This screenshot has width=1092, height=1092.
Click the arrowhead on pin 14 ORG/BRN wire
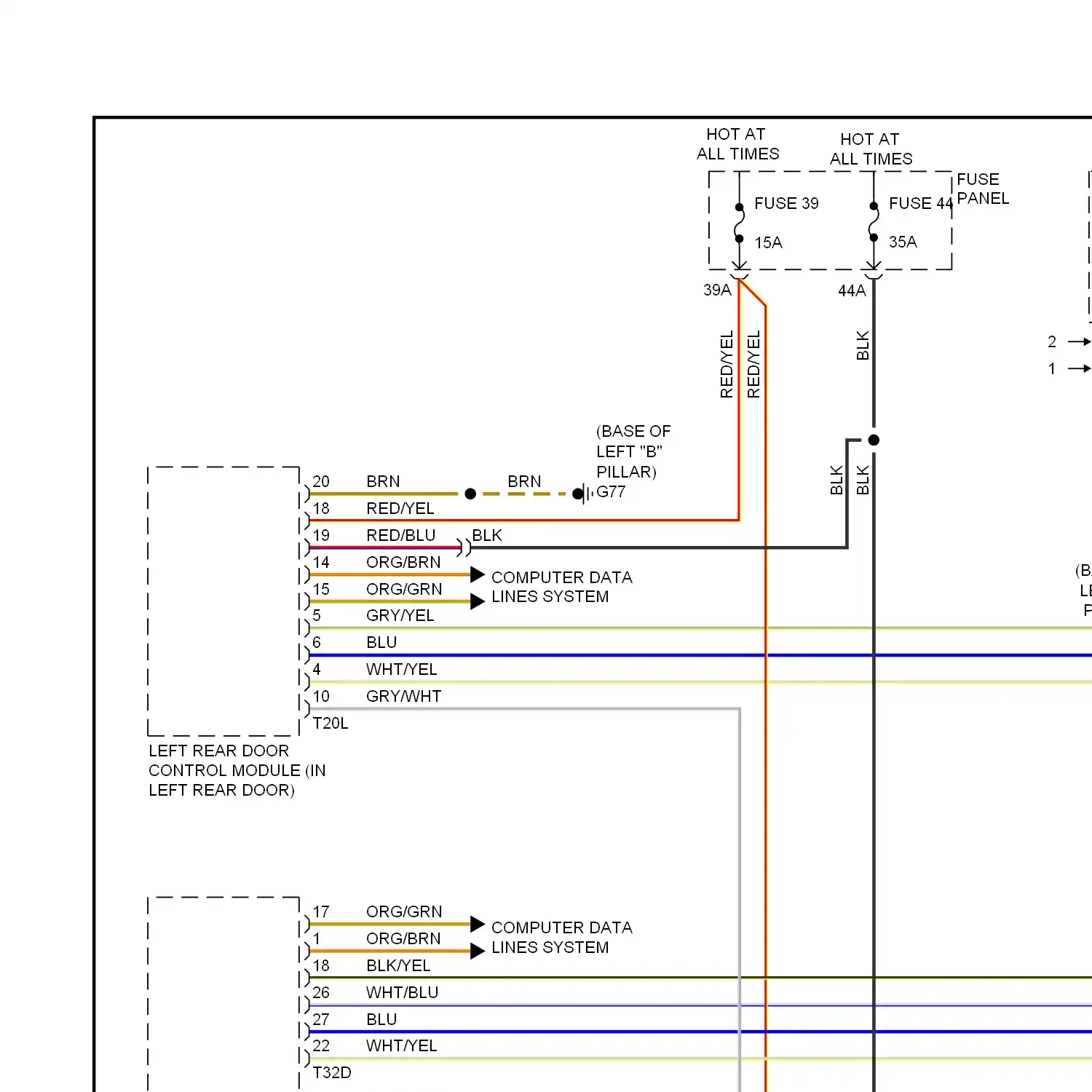click(x=478, y=574)
